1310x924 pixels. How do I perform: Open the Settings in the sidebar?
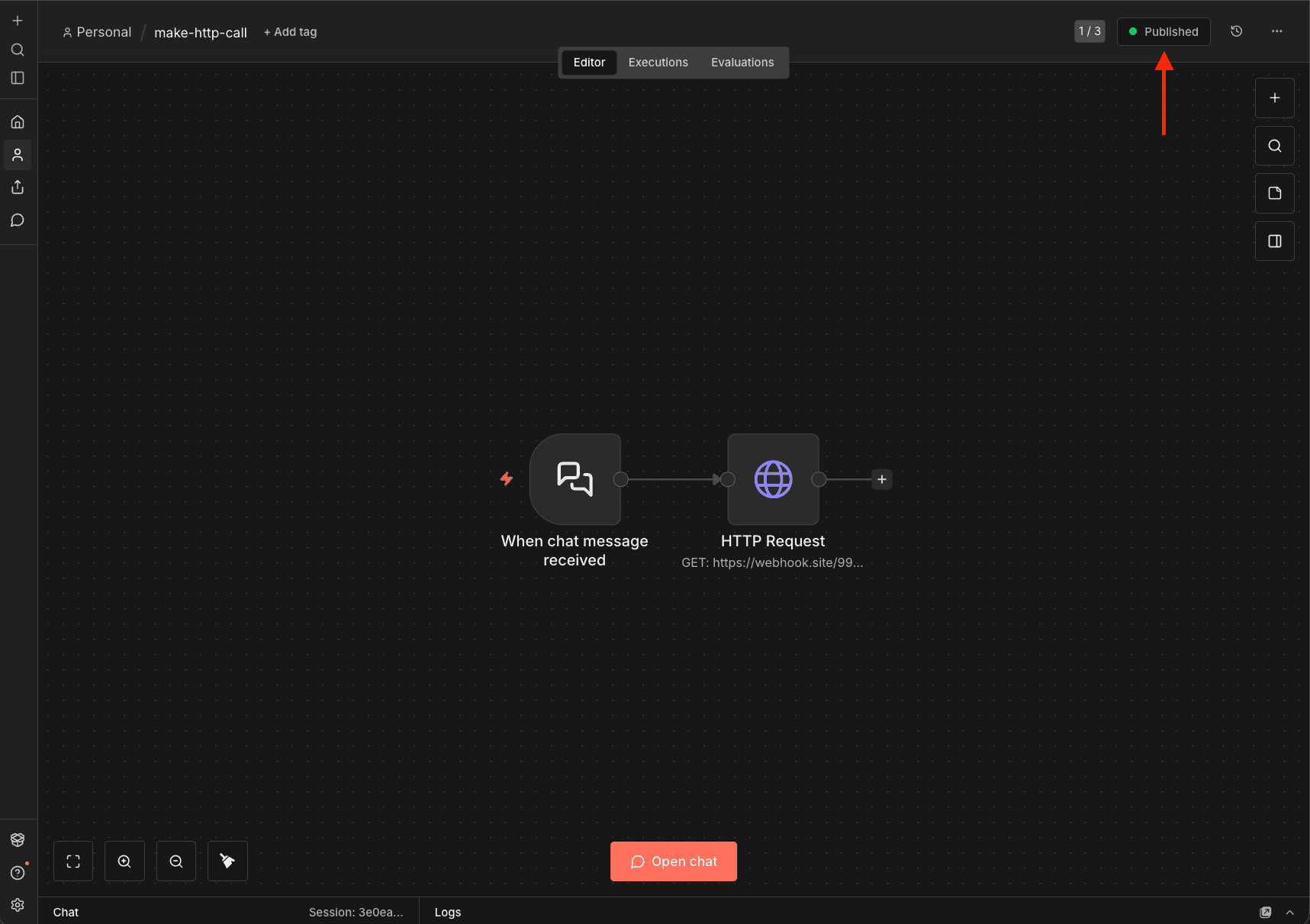click(x=18, y=905)
